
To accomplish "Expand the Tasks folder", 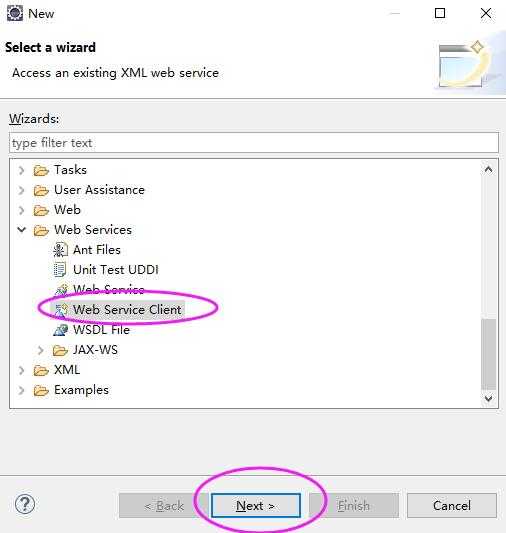I will 21,170.
